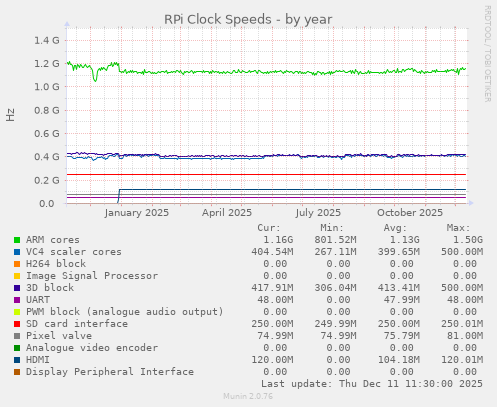Click ARM cores minimum value 801.52M

335,240
